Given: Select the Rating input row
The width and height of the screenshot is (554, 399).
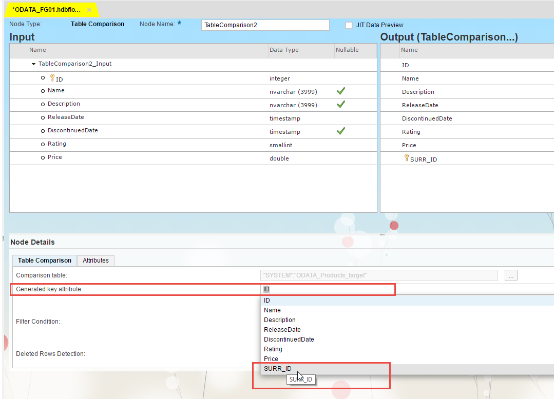Looking at the screenshot, I should pyautogui.click(x=193, y=145).
